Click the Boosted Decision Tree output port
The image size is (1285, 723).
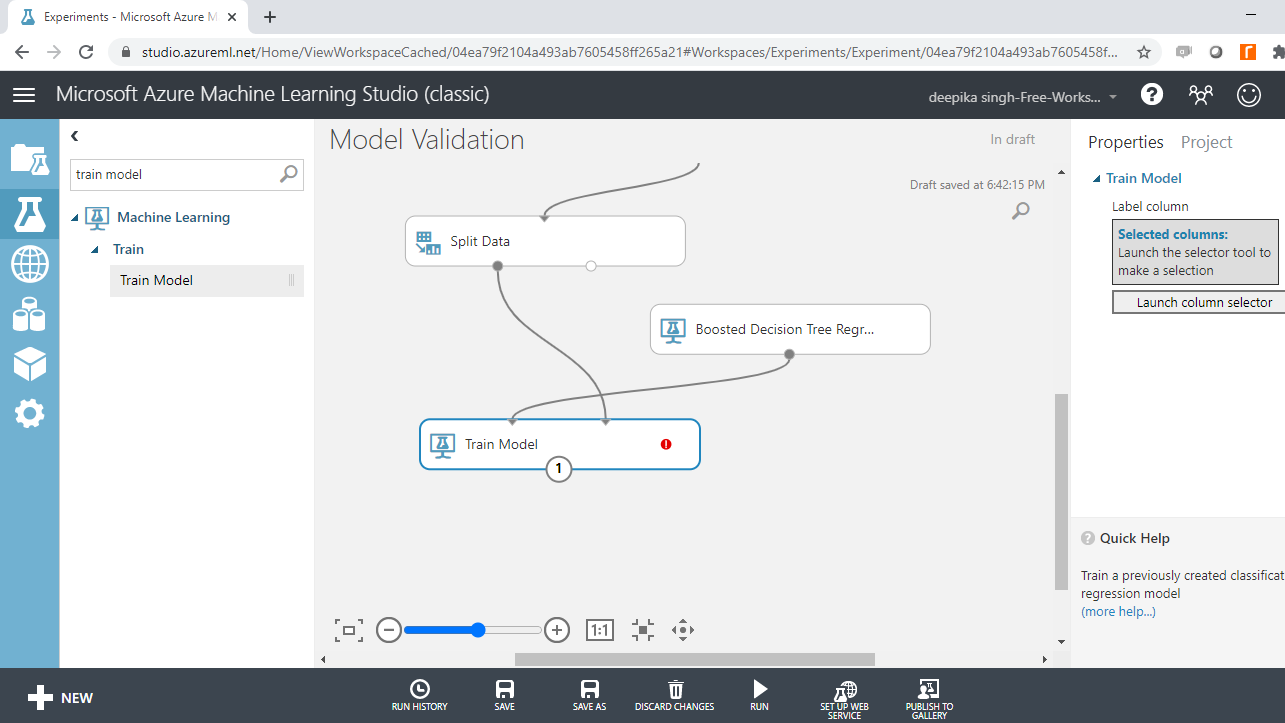pyautogui.click(x=789, y=354)
